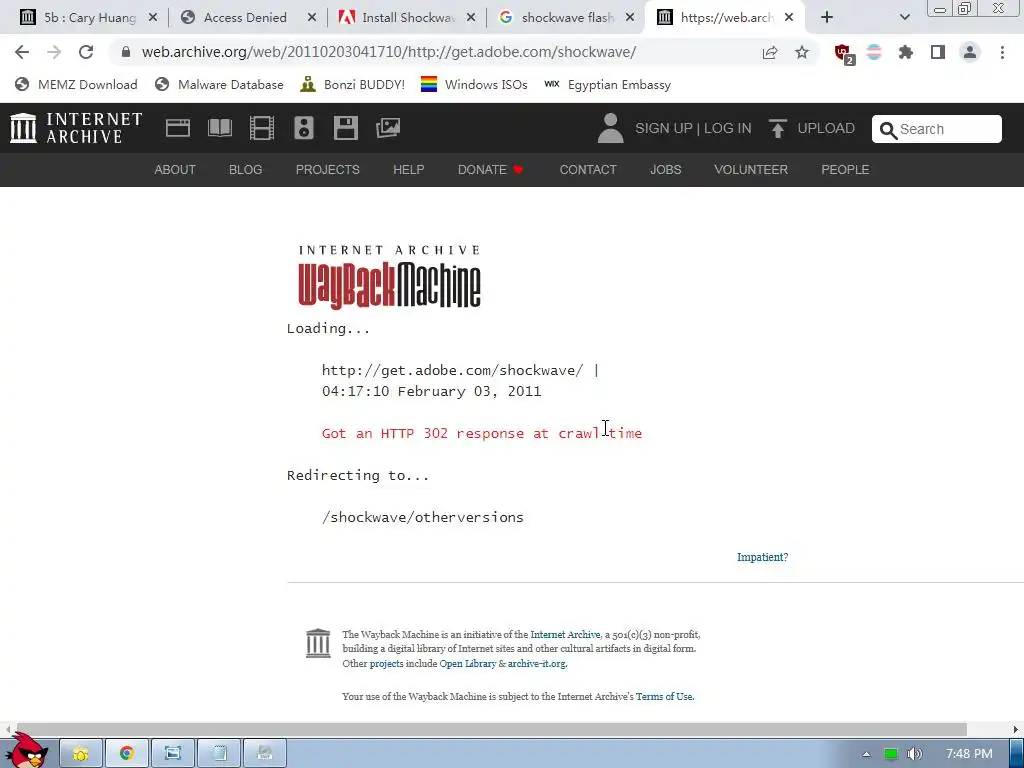This screenshot has width=1024, height=768.
Task: Open the Windows ISOs bookmark
Action: click(474, 85)
